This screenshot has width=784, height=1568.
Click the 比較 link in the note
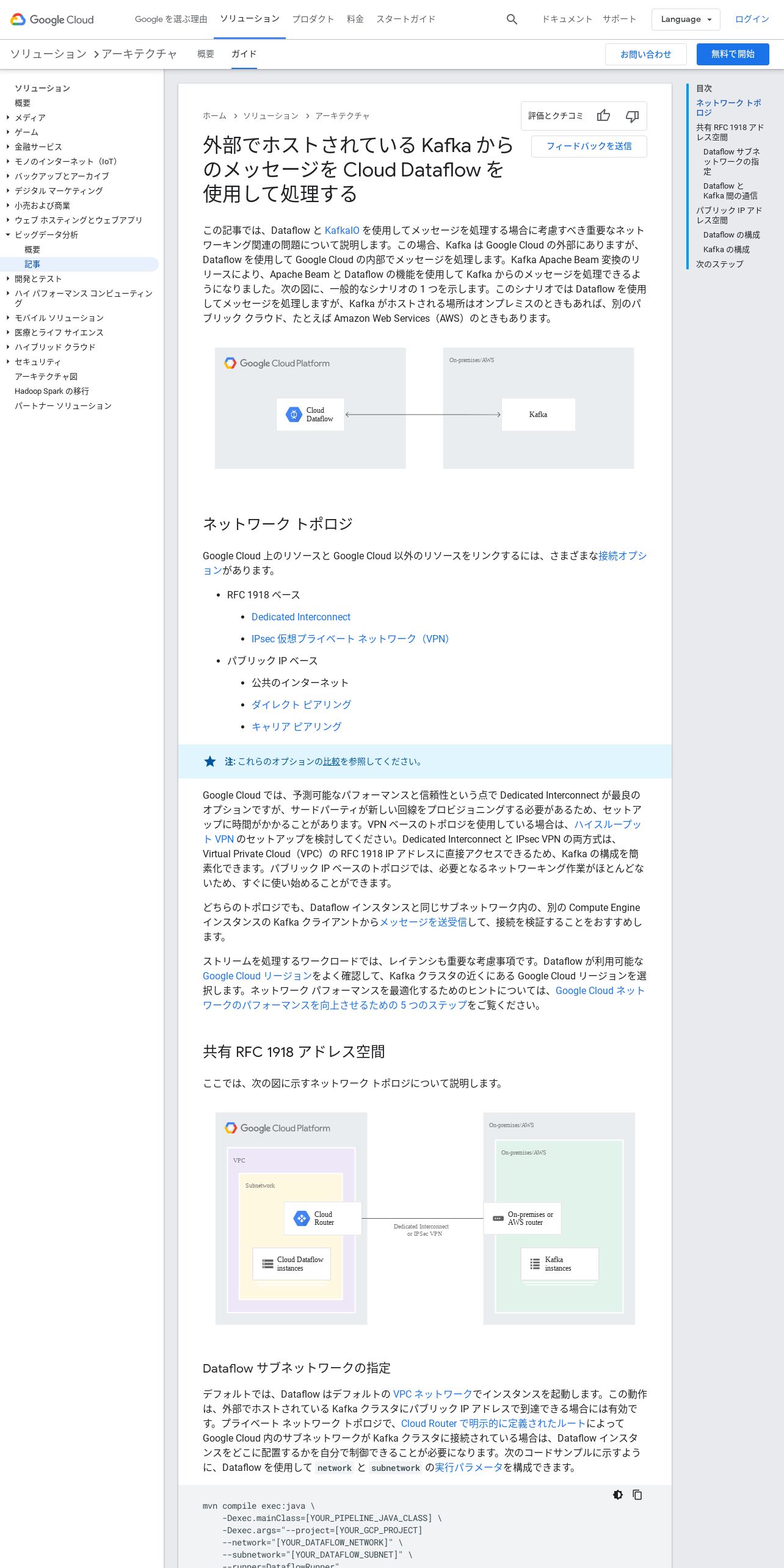tap(332, 761)
